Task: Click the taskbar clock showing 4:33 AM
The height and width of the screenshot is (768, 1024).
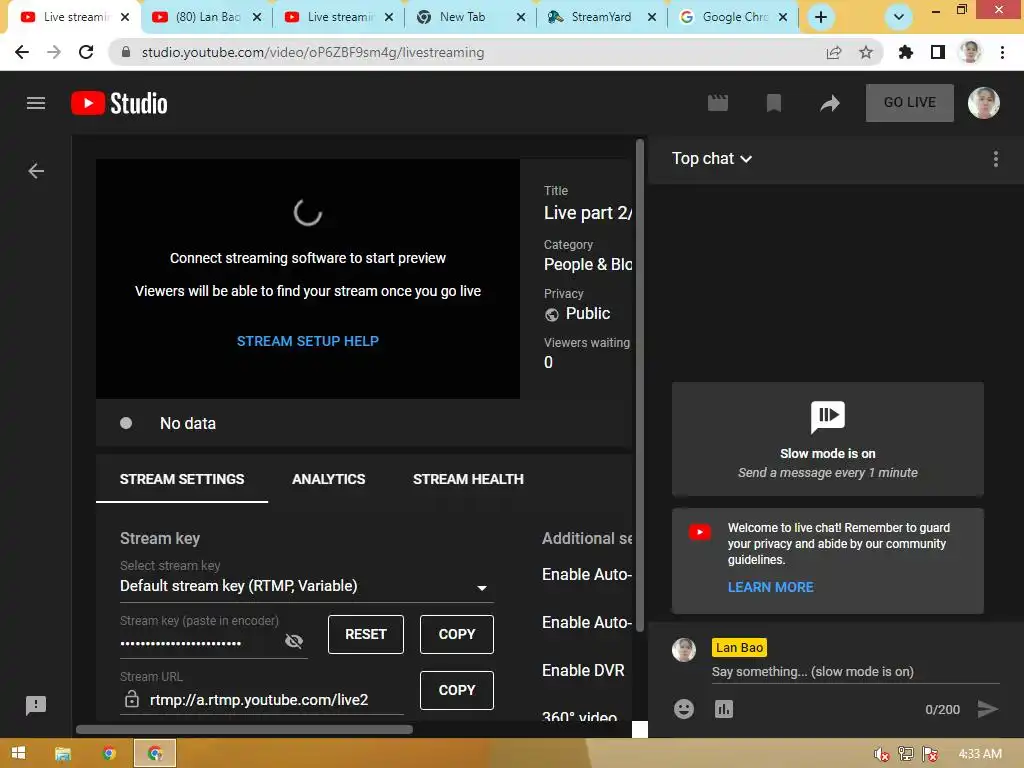Action: [x=980, y=754]
